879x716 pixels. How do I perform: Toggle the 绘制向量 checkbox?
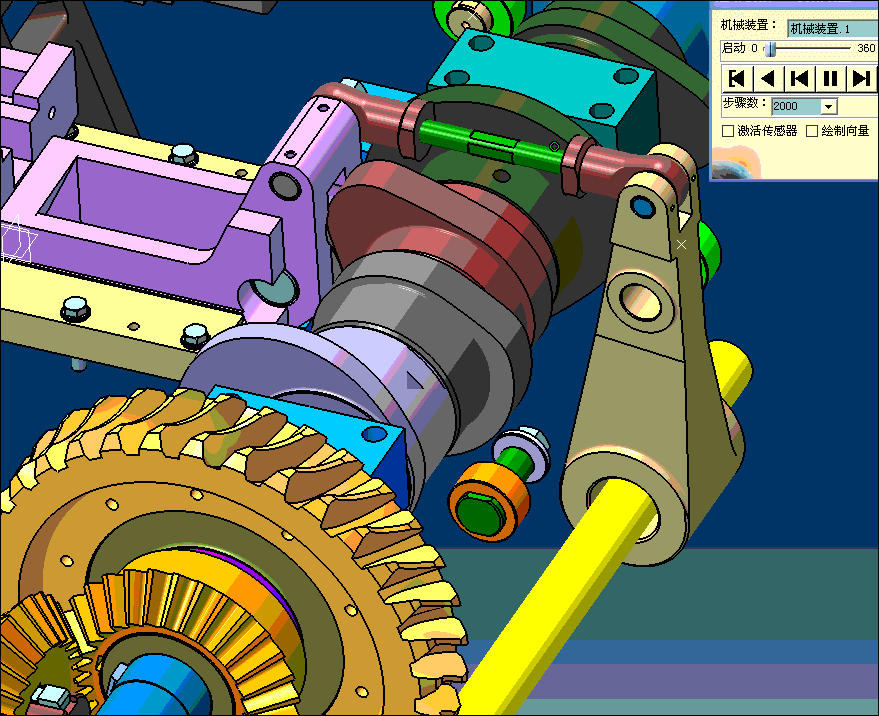tap(812, 131)
